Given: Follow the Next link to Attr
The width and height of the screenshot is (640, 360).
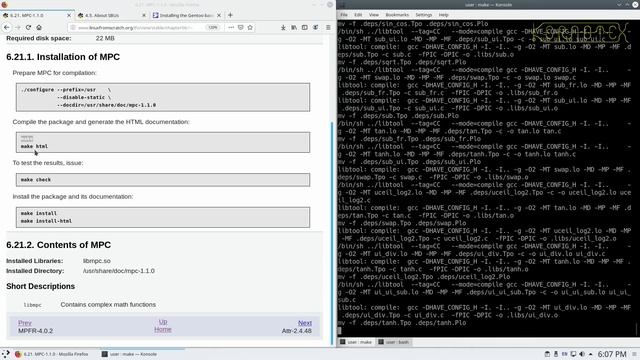Looking at the screenshot, I should 304,323.
